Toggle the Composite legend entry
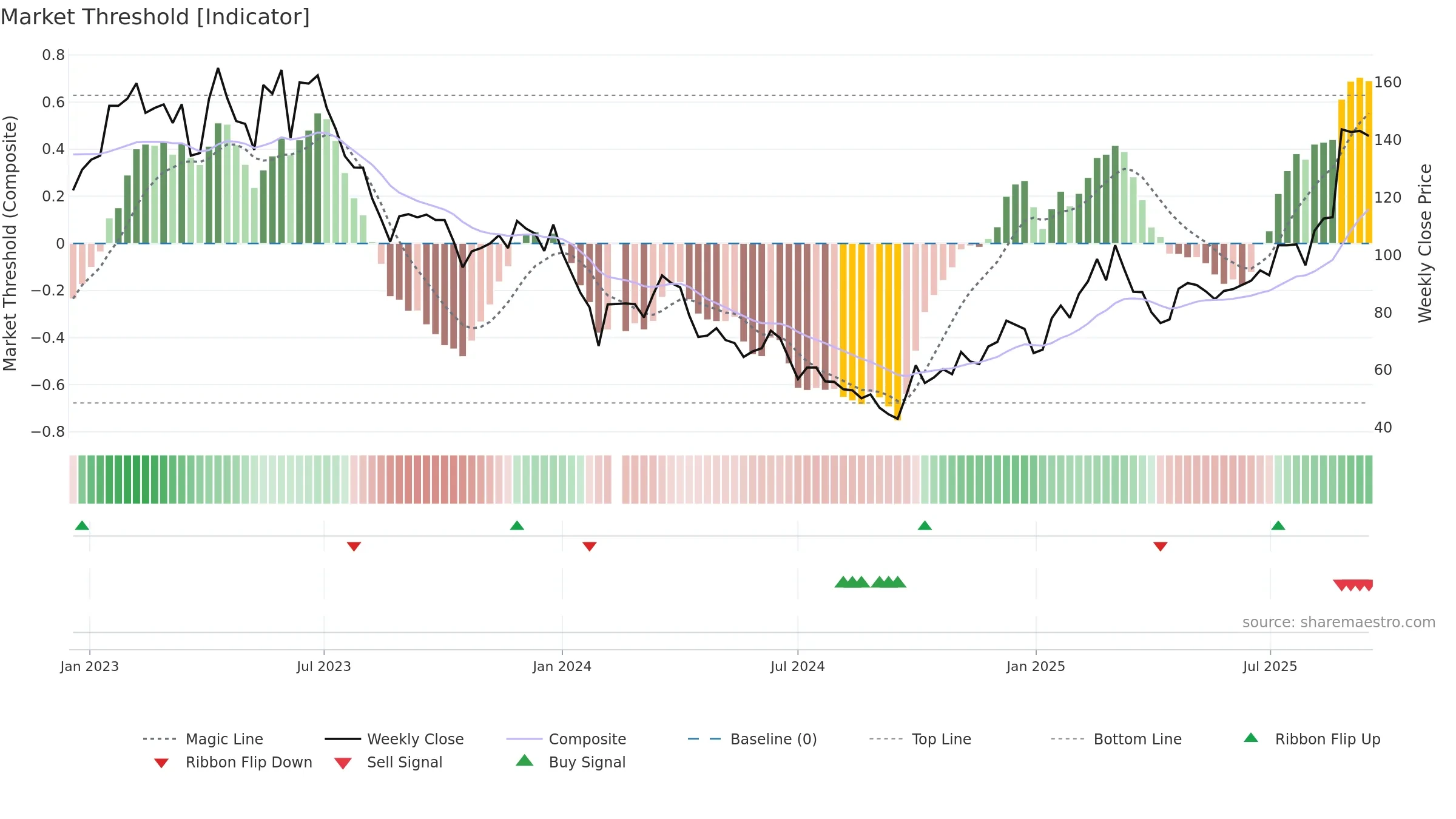The image size is (1456, 819). (x=566, y=739)
